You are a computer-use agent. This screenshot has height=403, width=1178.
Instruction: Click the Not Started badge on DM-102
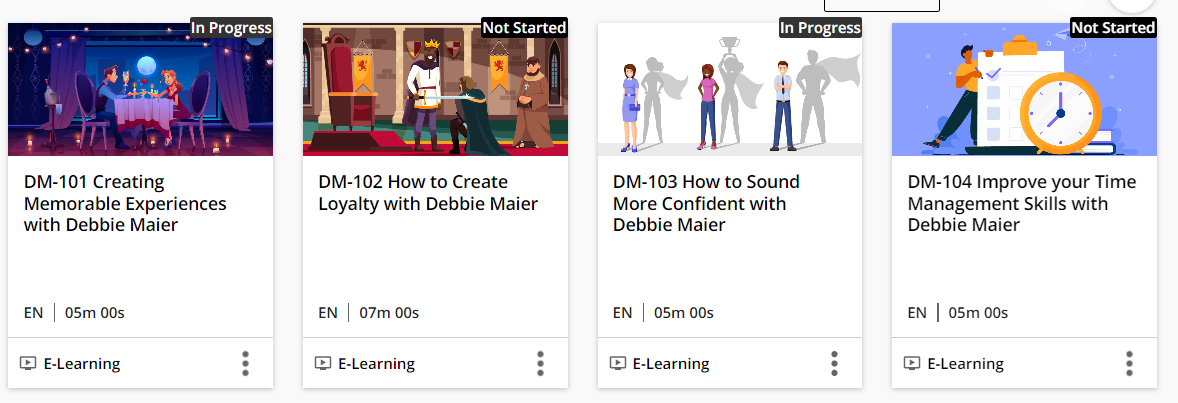tap(524, 28)
